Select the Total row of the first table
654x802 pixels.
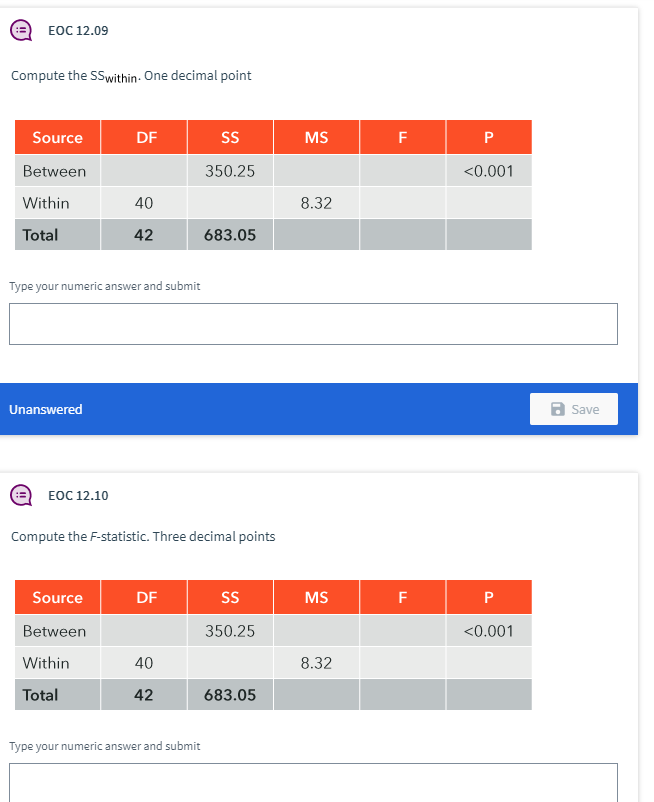click(x=57, y=234)
